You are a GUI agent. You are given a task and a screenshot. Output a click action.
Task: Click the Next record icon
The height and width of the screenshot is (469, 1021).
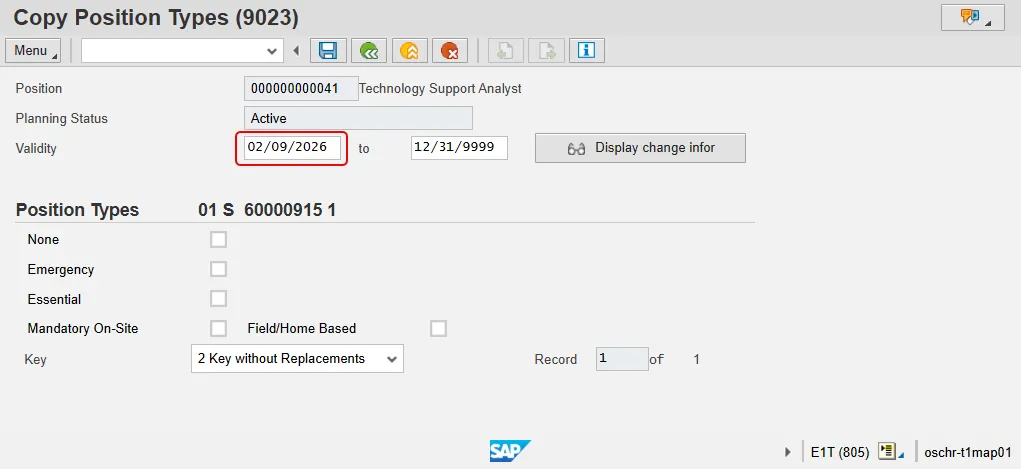tap(546, 51)
